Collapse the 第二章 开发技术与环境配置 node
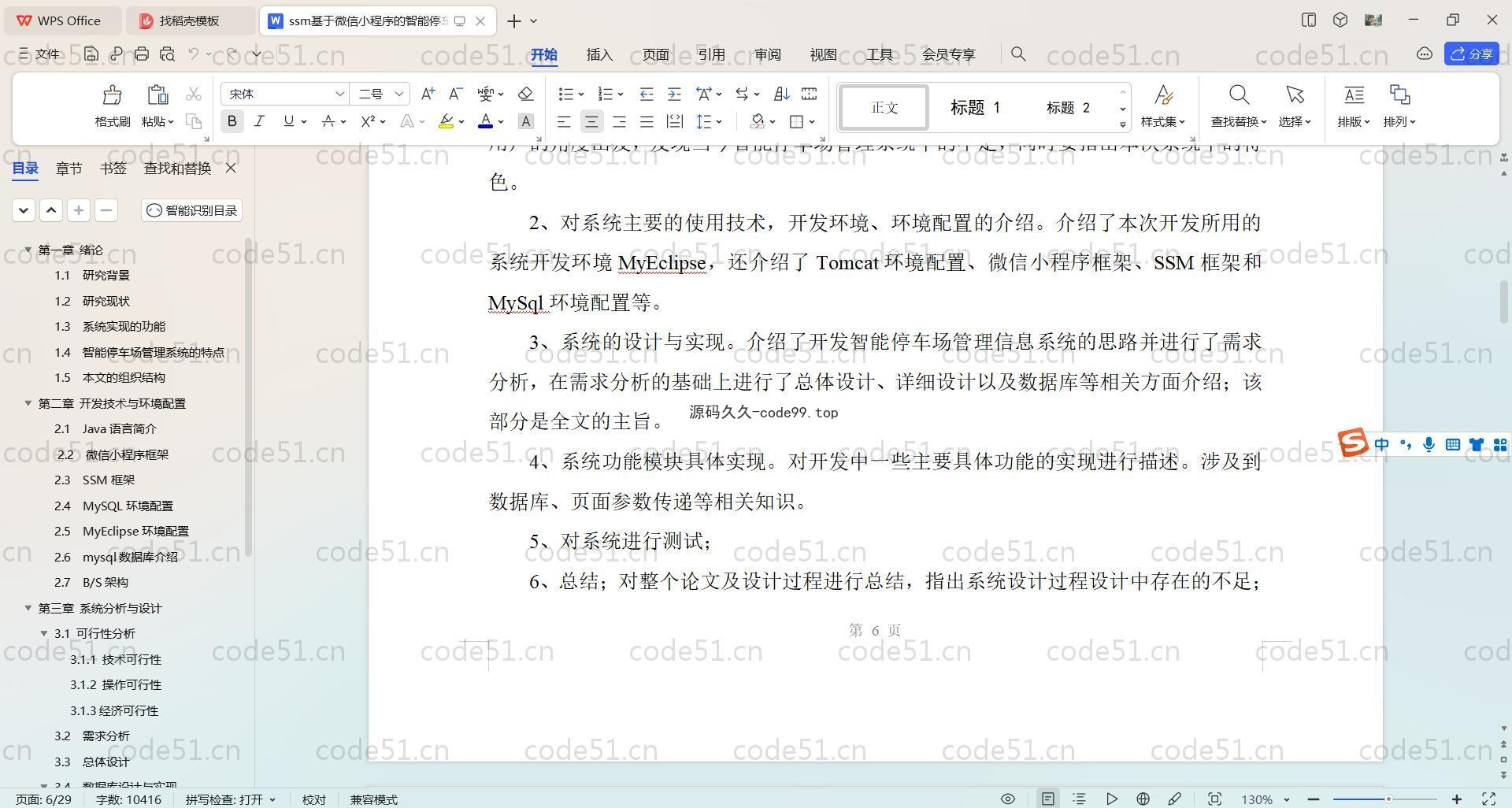 (x=28, y=403)
